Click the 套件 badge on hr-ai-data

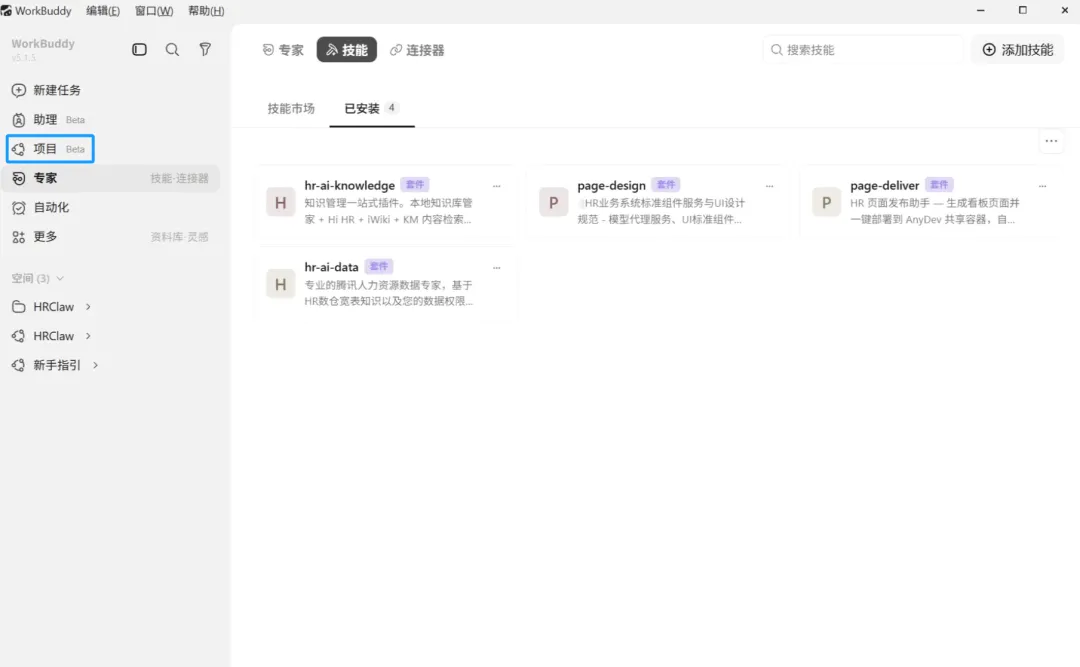point(379,266)
